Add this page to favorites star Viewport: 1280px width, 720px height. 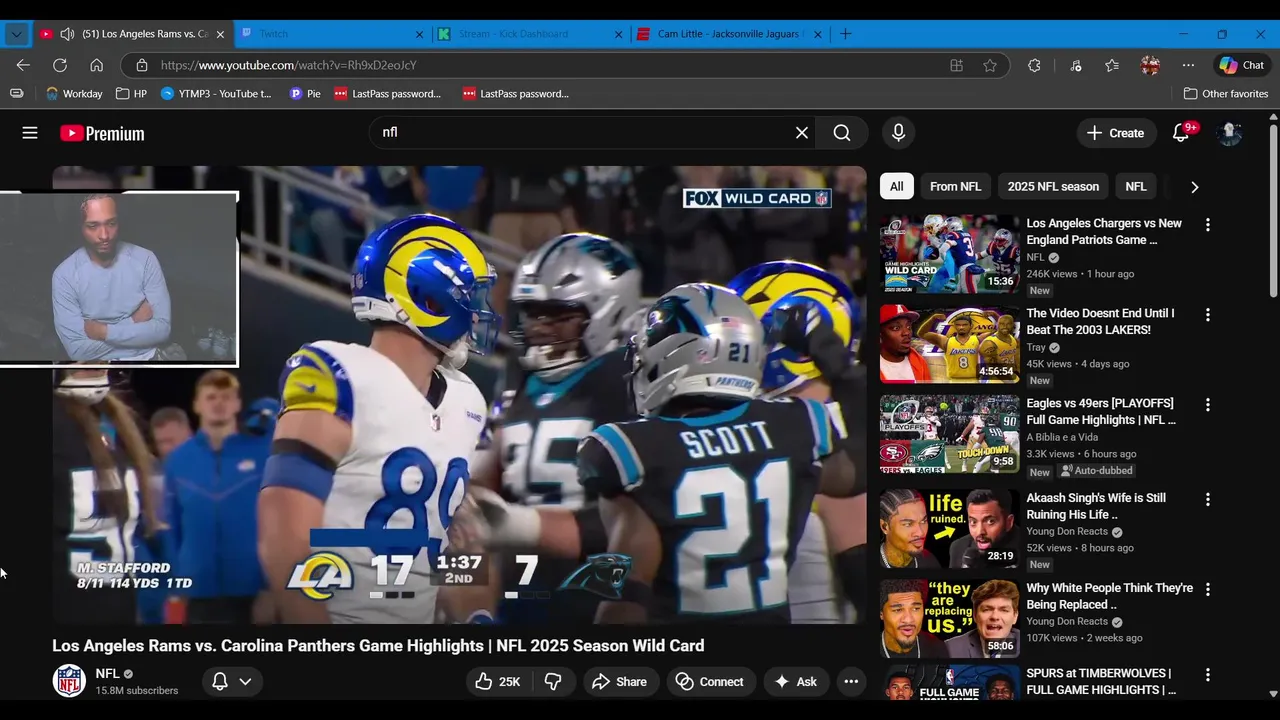point(990,65)
